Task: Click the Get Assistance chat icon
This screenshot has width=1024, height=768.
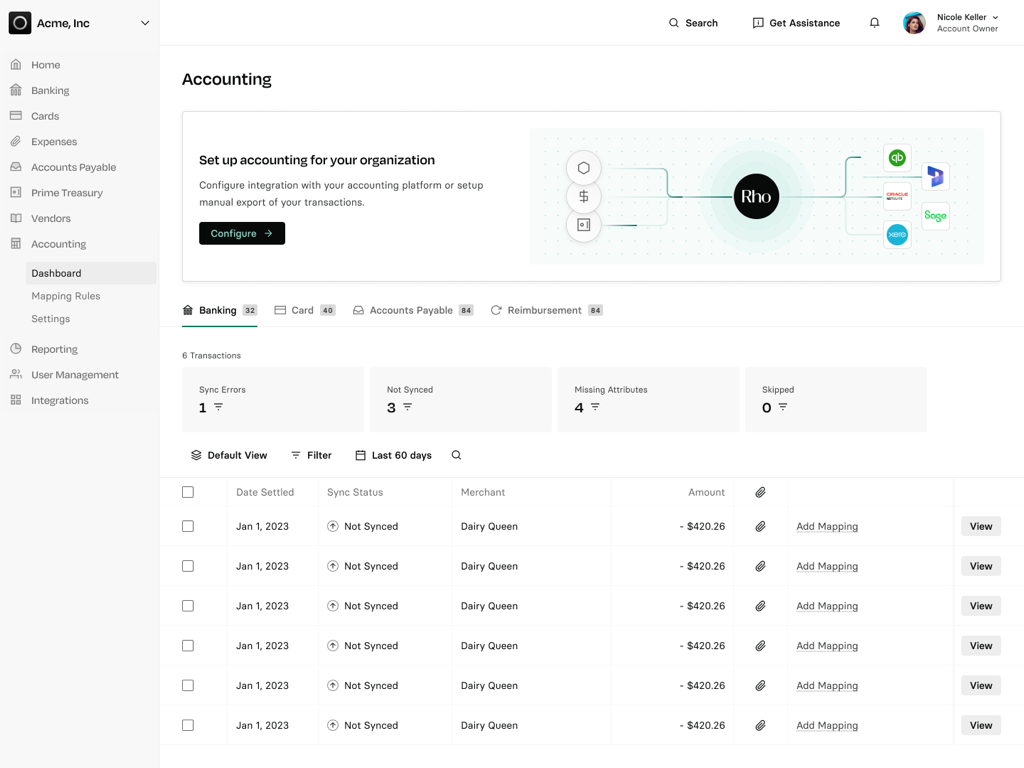Action: click(758, 23)
